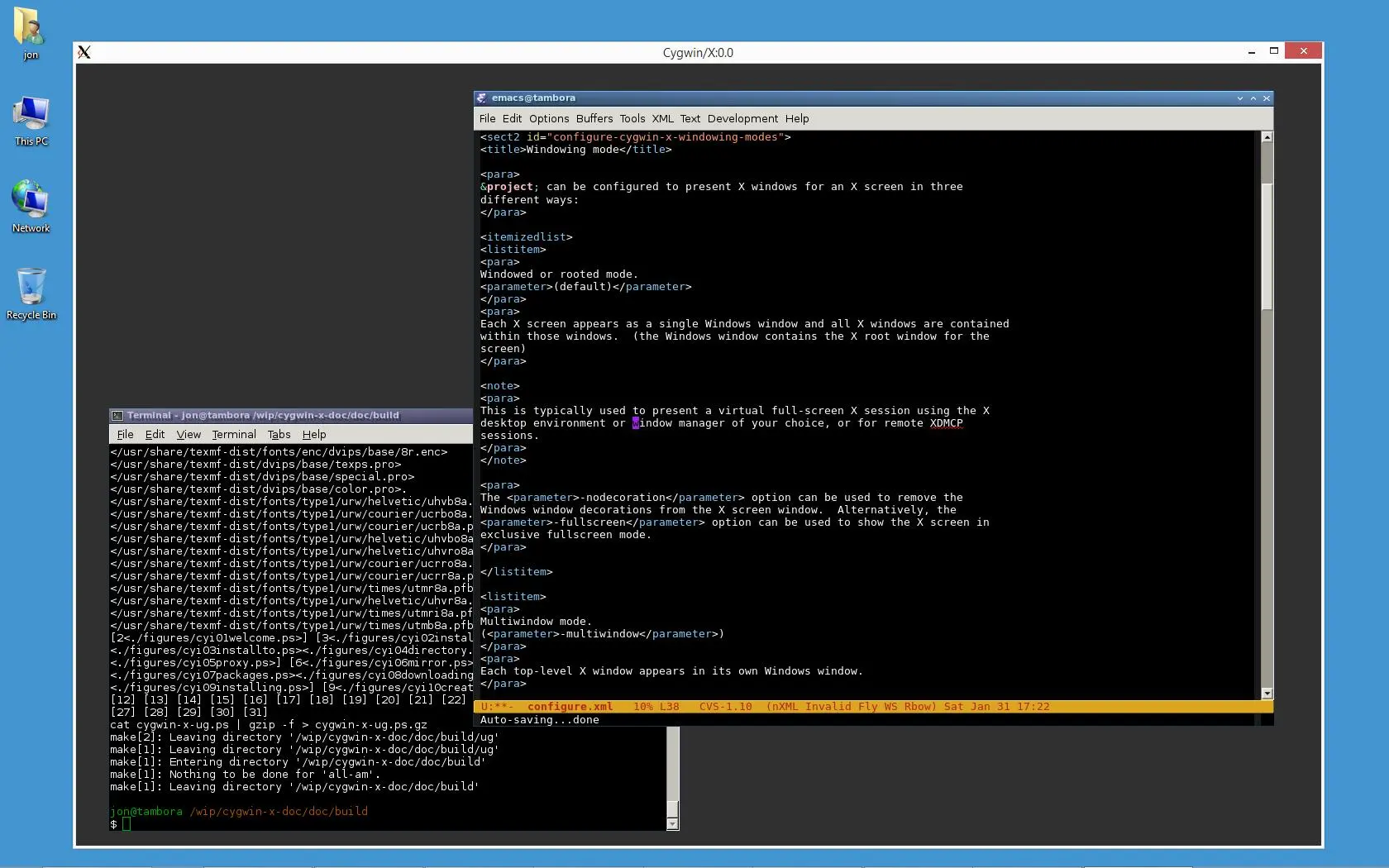The image size is (1389, 868).
Task: Click the '[27] [28] [29] [30] [31]' terminal line
Action: click(x=189, y=713)
